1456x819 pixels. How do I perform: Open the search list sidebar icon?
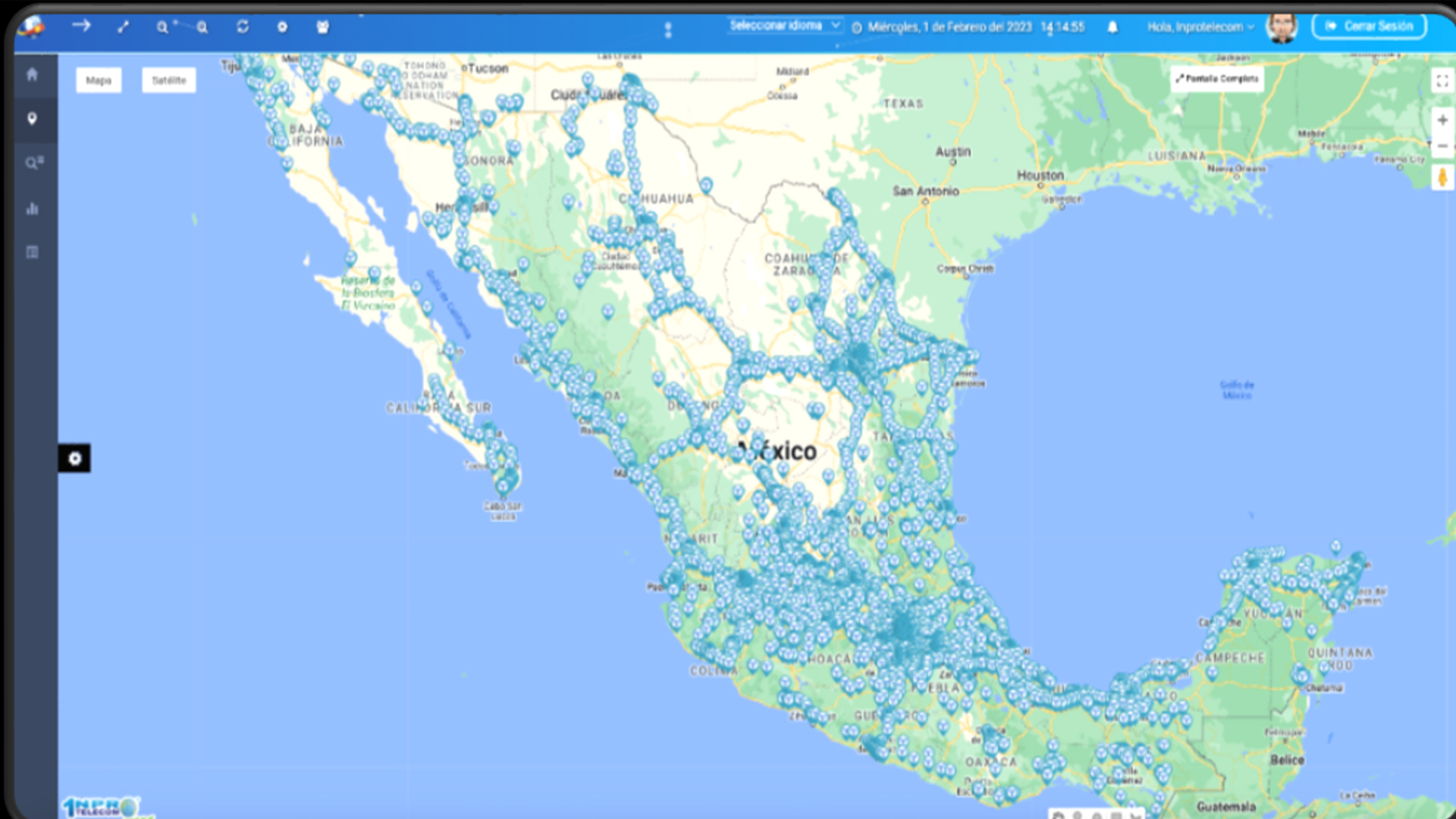pos(34,163)
